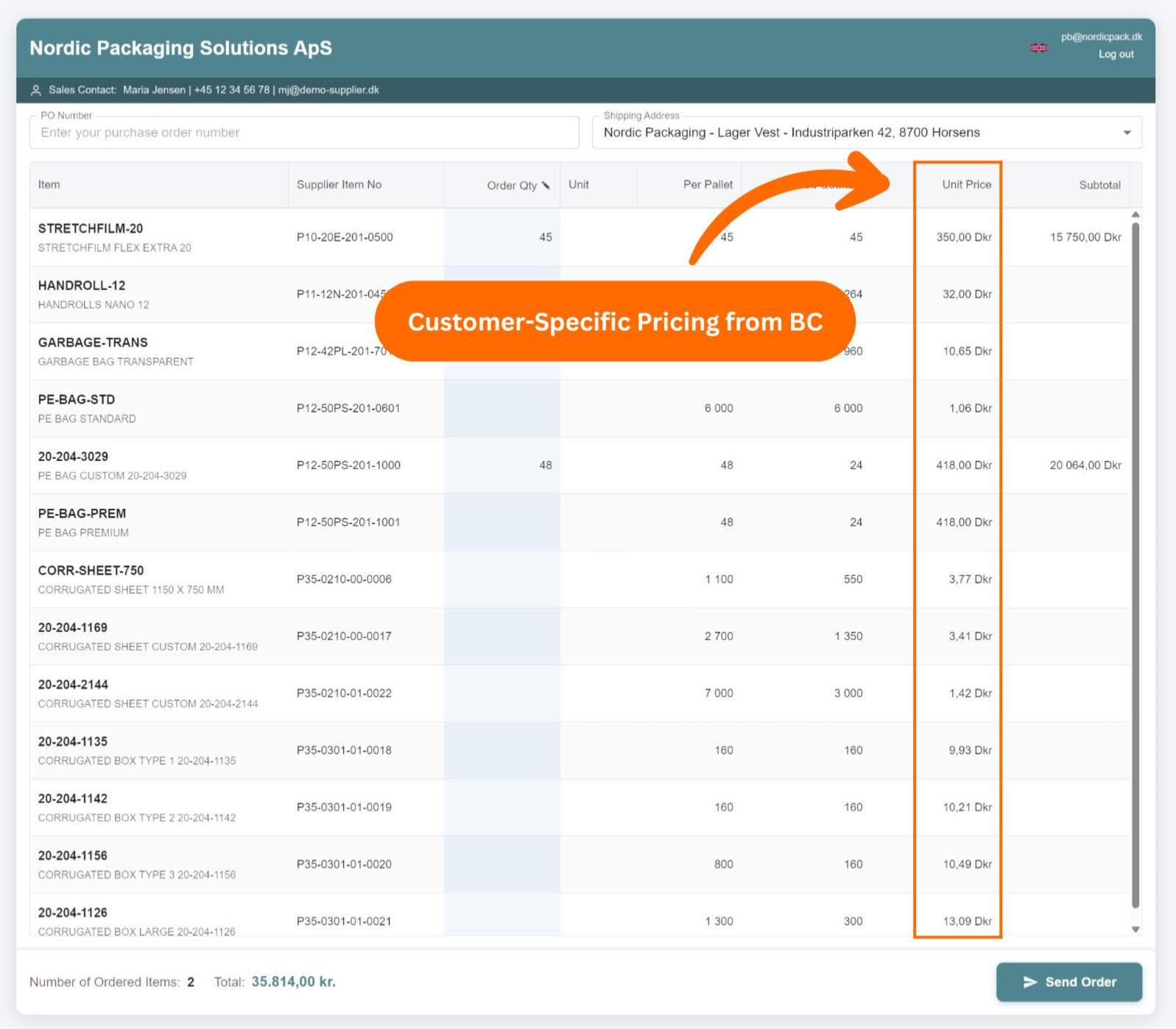This screenshot has width=1176, height=1029.
Task: Click the Unit Price column header
Action: pos(966,185)
